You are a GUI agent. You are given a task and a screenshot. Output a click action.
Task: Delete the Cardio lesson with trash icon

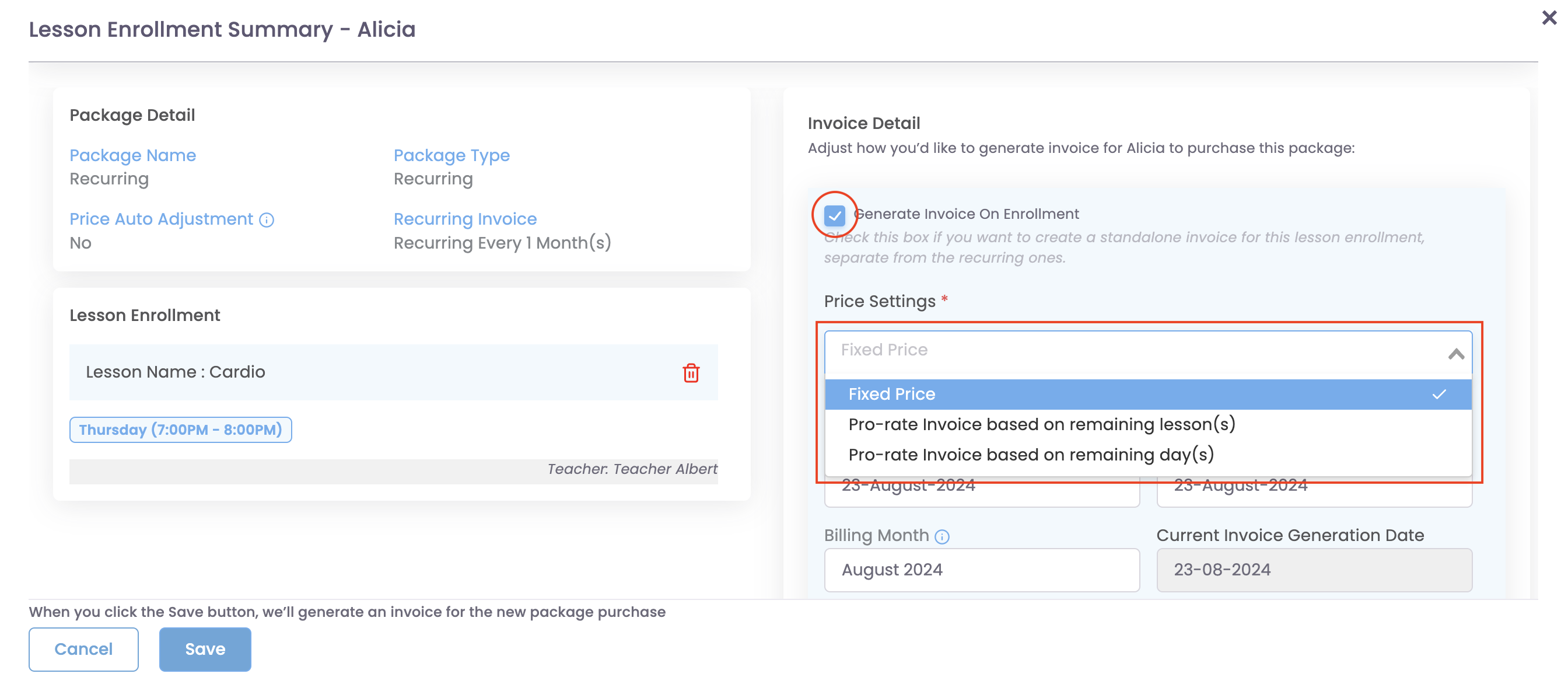pyautogui.click(x=690, y=373)
